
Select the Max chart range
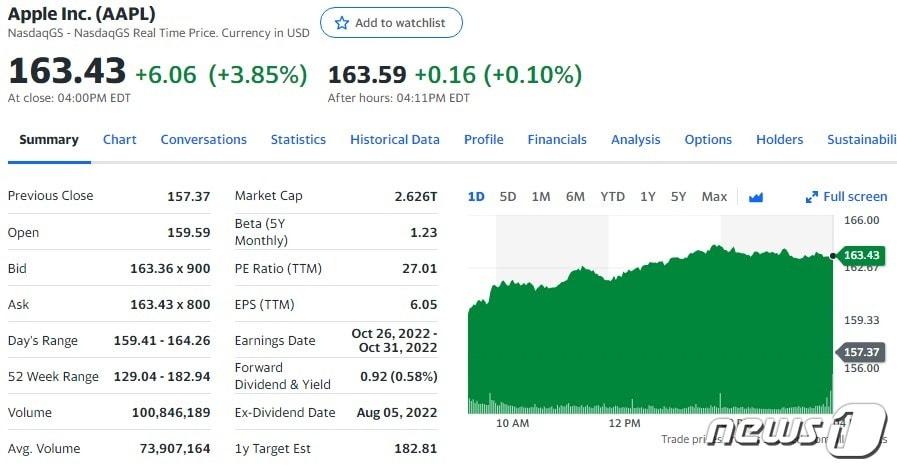[x=714, y=197]
